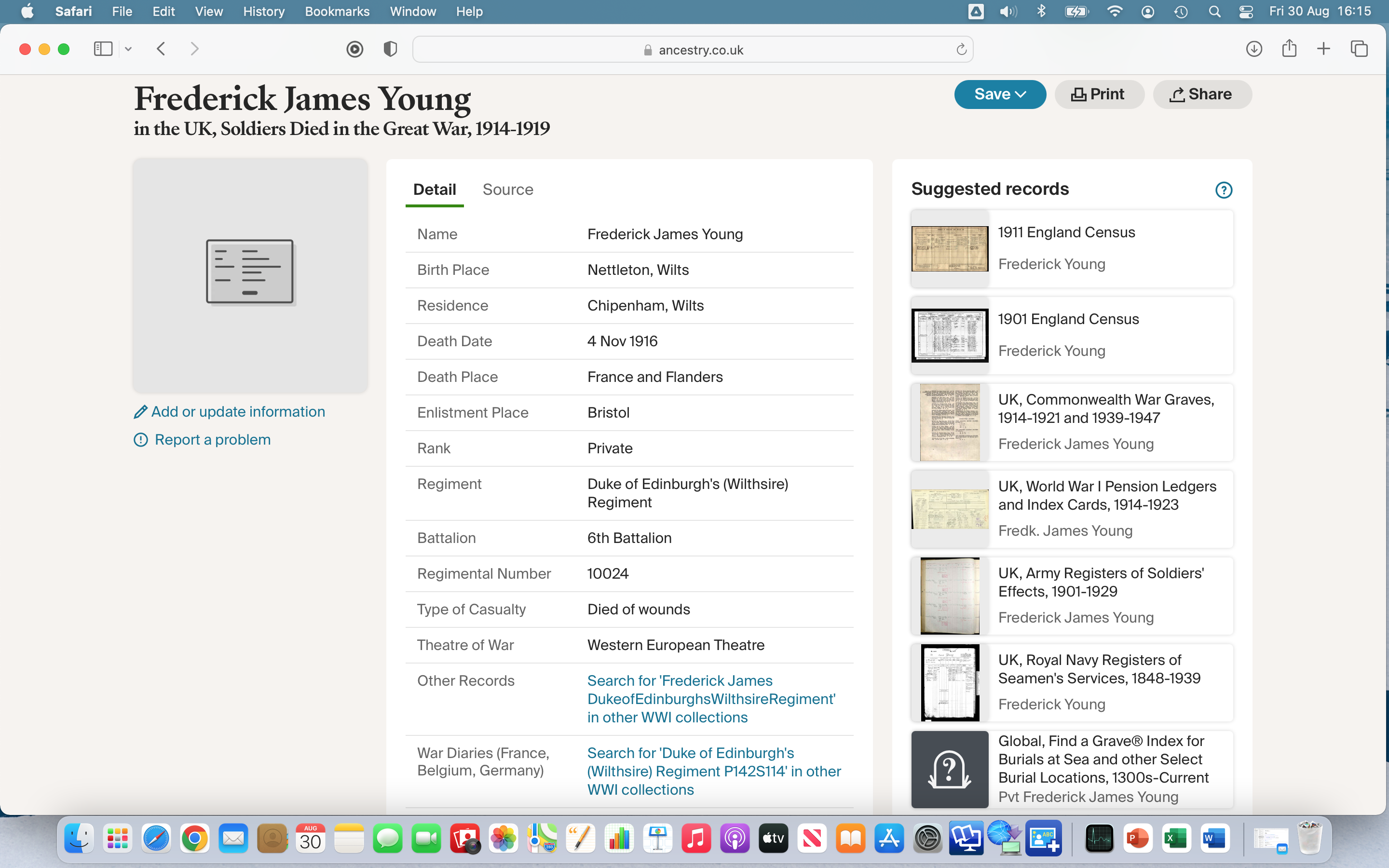The height and width of the screenshot is (868, 1389).
Task: Reload the page with refresh icon
Action: pos(961,49)
